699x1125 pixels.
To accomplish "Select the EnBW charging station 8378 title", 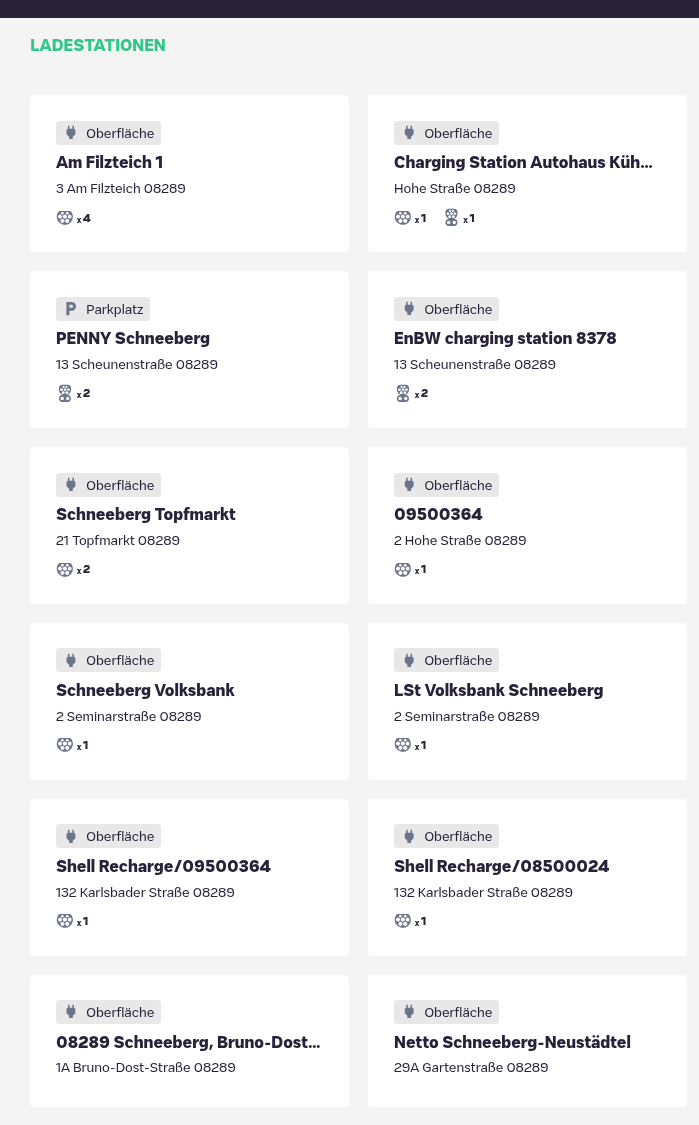I will tap(505, 338).
